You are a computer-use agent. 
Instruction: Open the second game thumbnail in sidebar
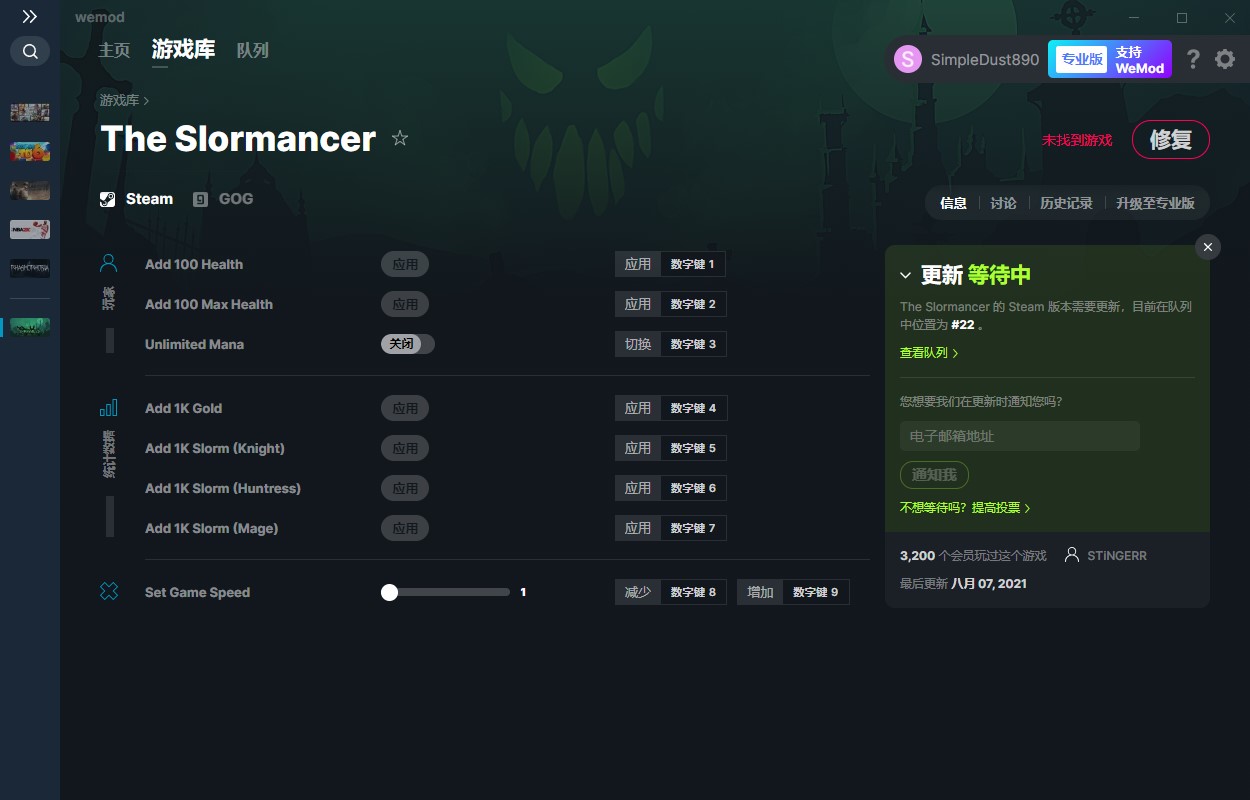click(30, 151)
